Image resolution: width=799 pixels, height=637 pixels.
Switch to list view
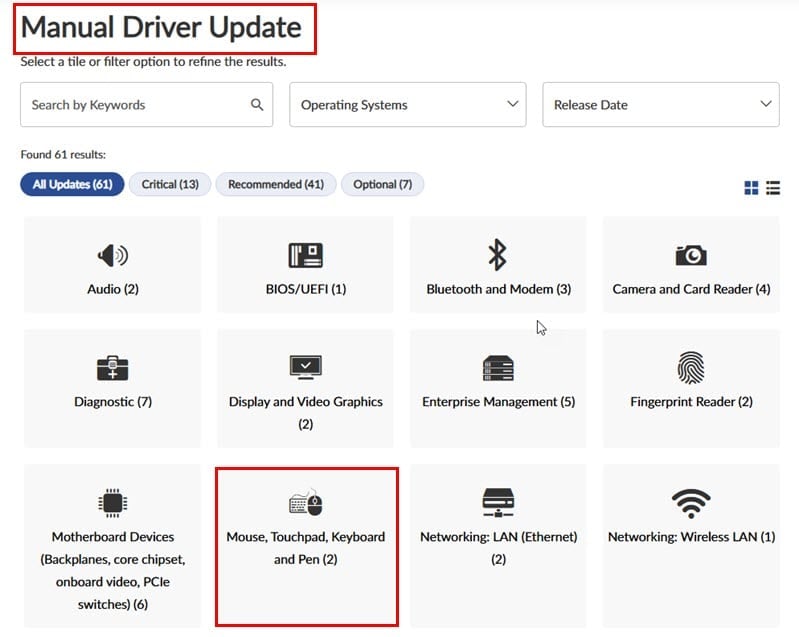click(773, 188)
